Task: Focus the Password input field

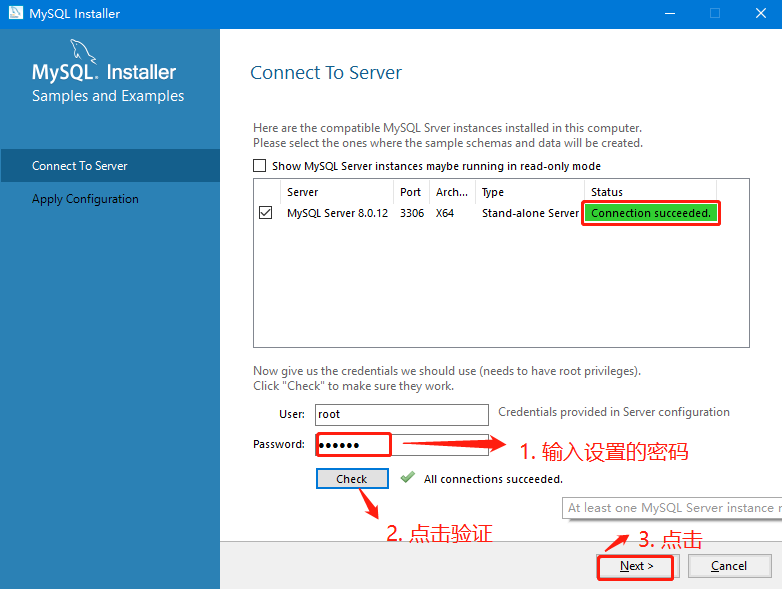Action: 401,444
